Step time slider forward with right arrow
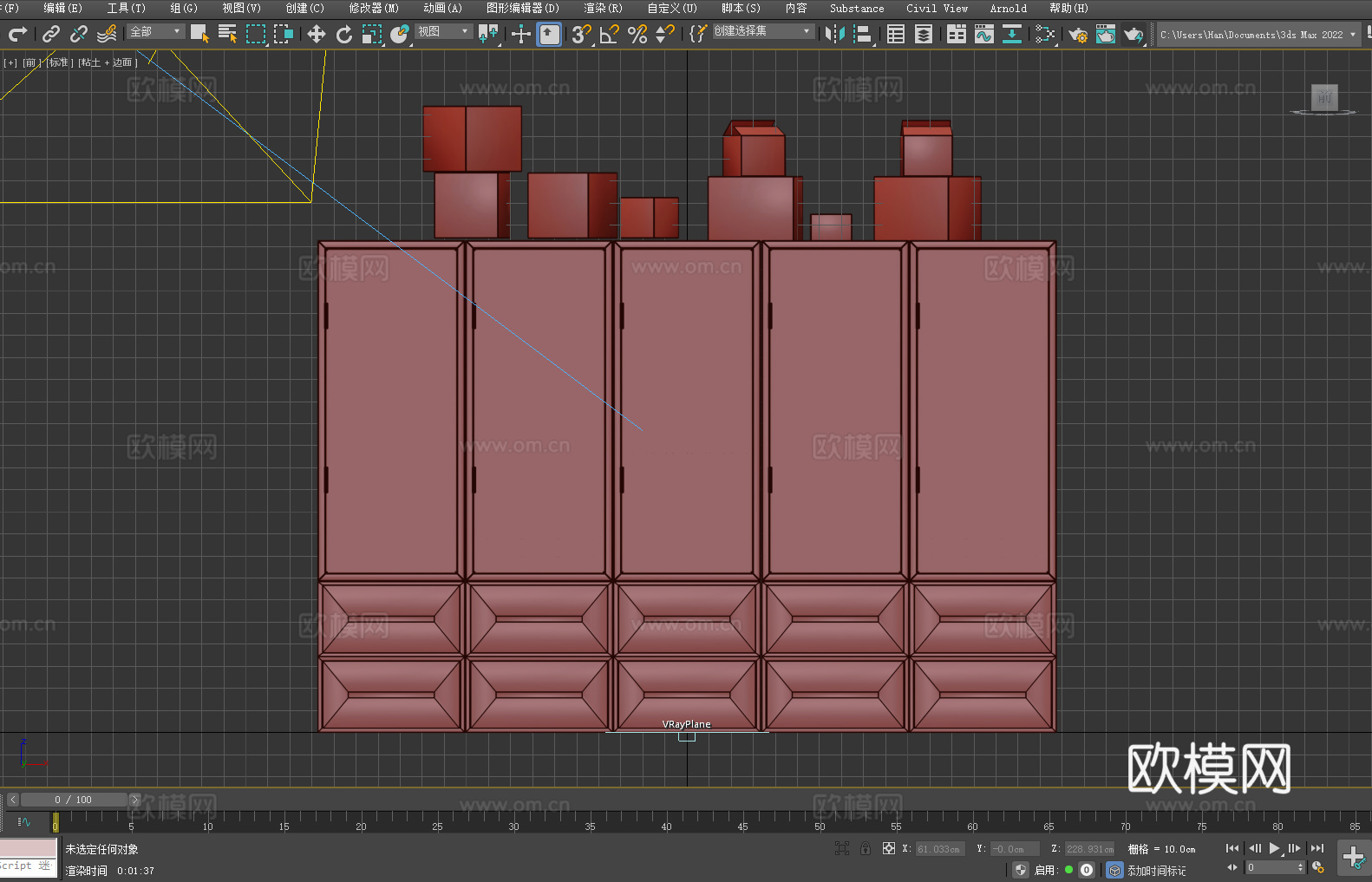1372x882 pixels. (134, 800)
